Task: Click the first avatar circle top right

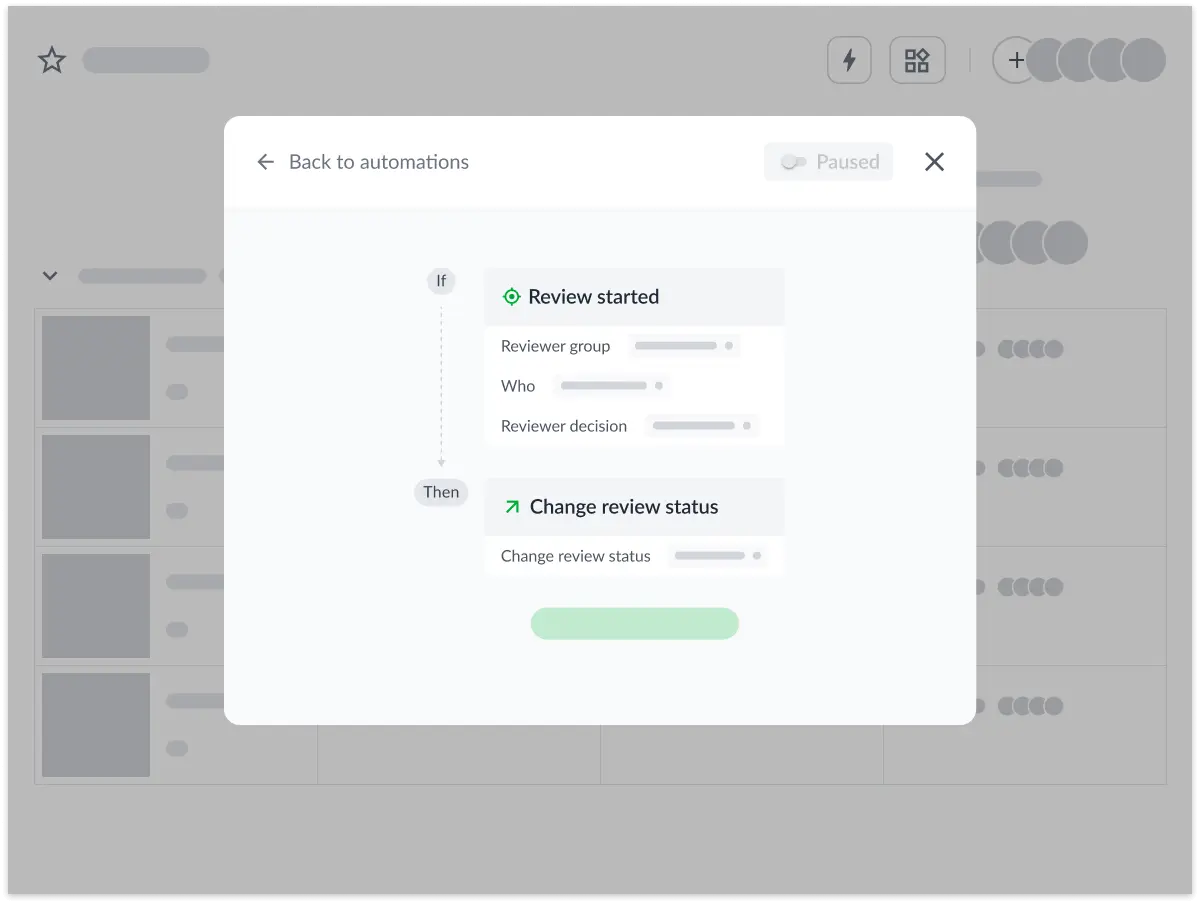Action: [1046, 60]
